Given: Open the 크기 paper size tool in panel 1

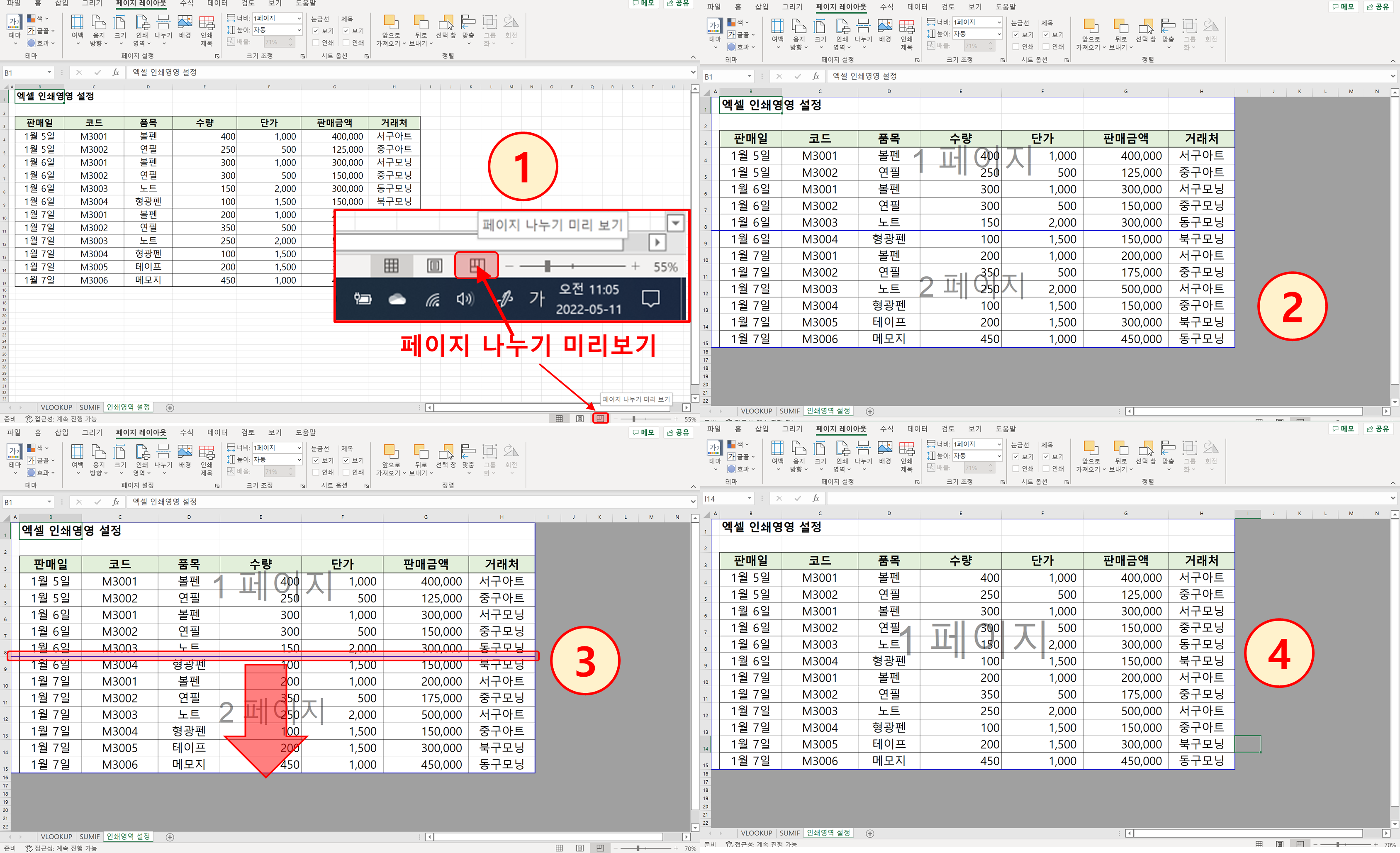Looking at the screenshot, I should click(120, 29).
